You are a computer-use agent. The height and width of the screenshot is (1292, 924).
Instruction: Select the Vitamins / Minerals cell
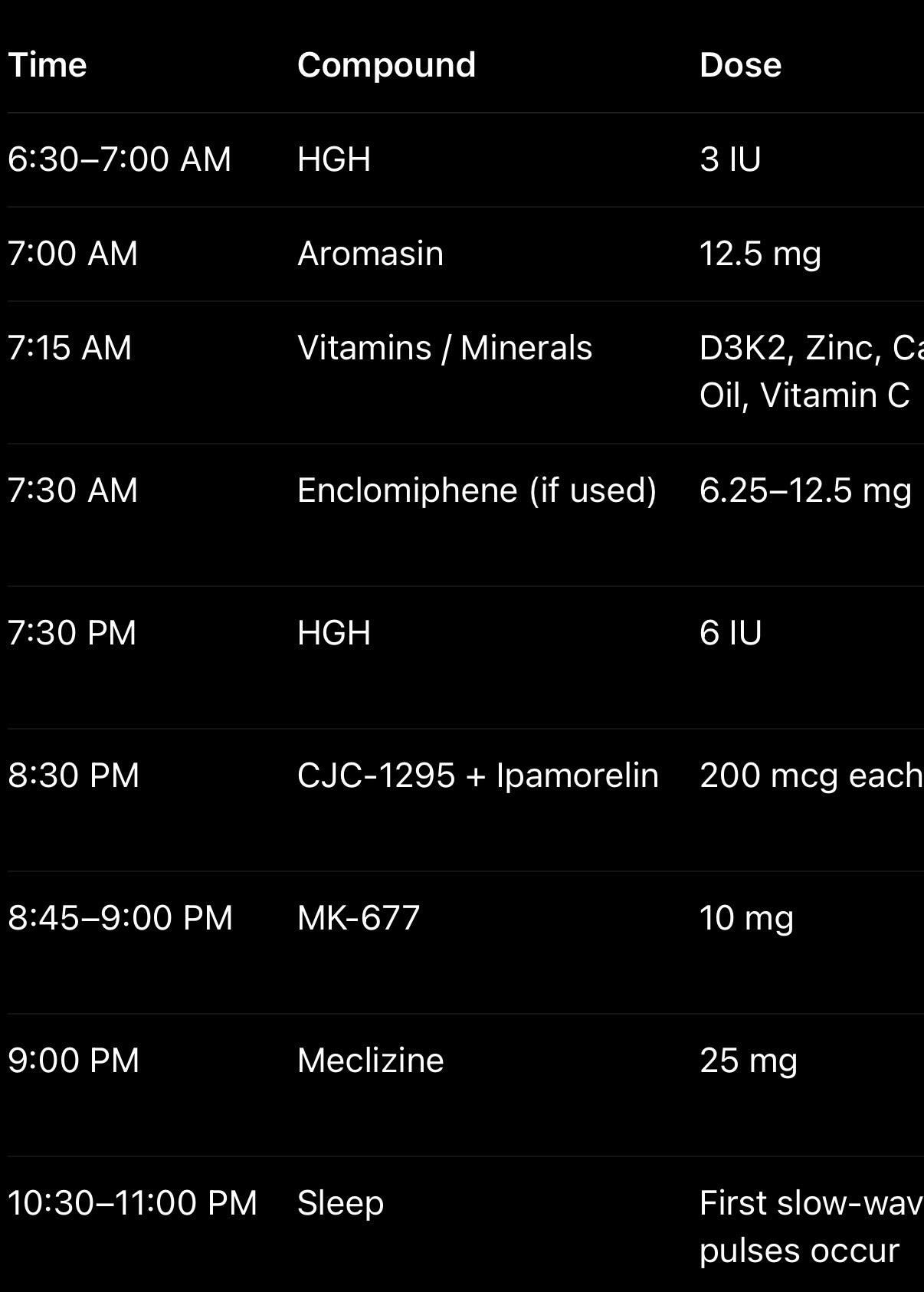point(444,348)
